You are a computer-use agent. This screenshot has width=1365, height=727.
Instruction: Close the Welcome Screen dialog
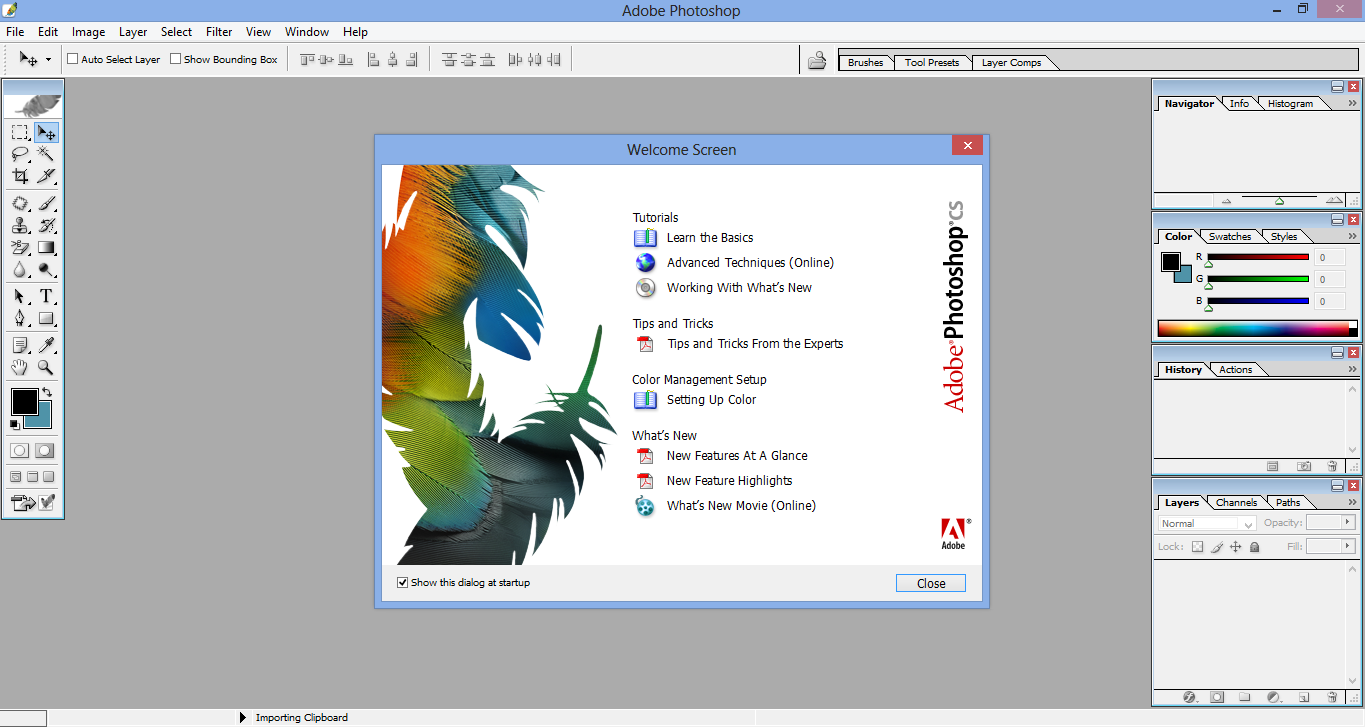[929, 582]
